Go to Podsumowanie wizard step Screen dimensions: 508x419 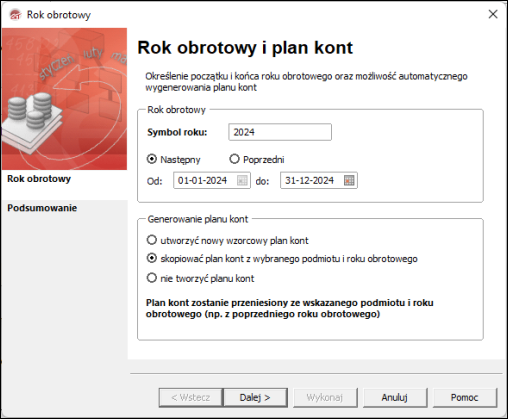42,208
